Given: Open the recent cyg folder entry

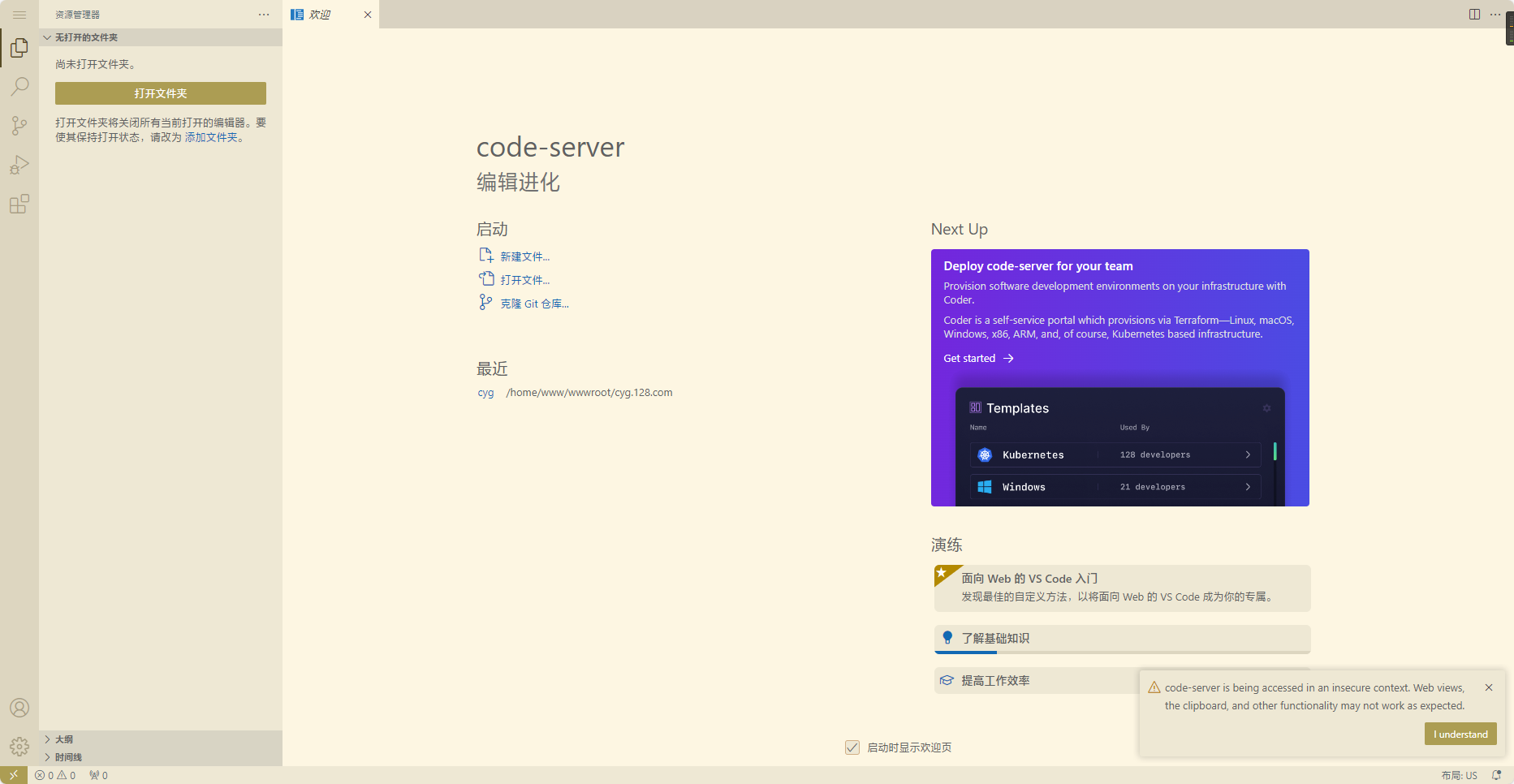Looking at the screenshot, I should coord(485,393).
